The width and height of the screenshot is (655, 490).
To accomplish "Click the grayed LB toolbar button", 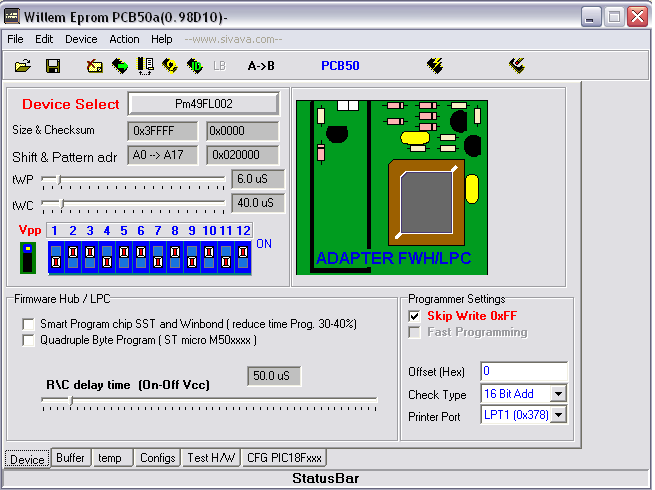I will (219, 66).
